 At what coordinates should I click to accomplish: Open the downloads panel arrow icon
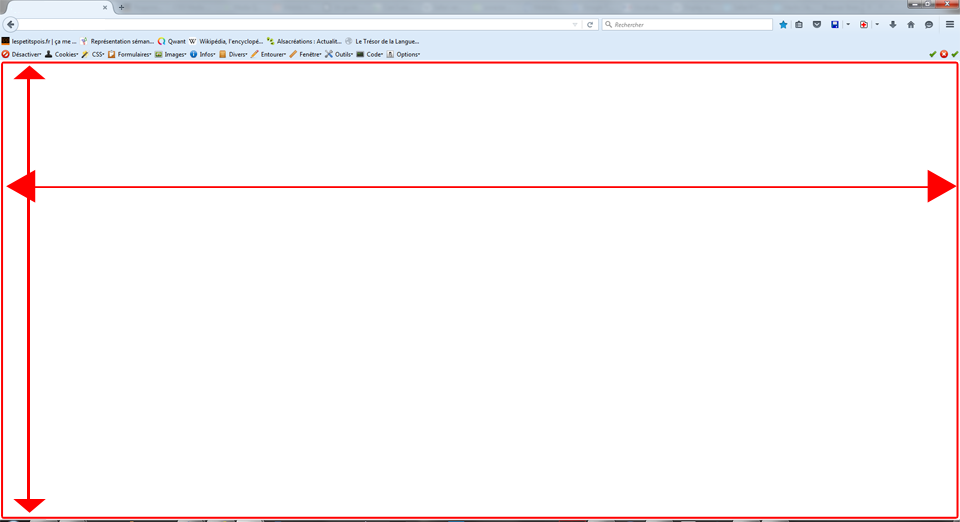pyautogui.click(x=893, y=24)
